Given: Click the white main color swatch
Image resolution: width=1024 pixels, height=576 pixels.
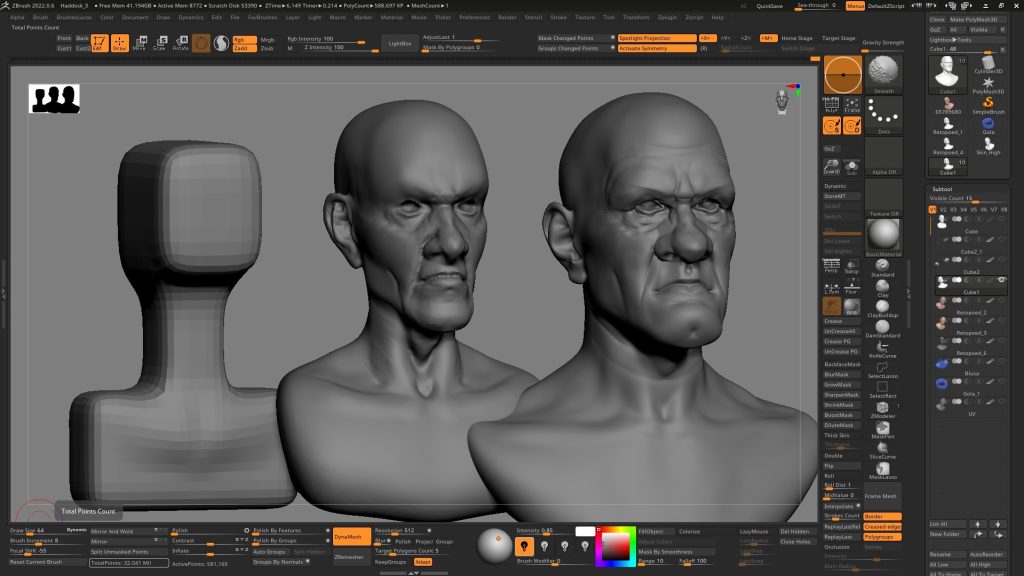Looking at the screenshot, I should pyautogui.click(x=585, y=531).
